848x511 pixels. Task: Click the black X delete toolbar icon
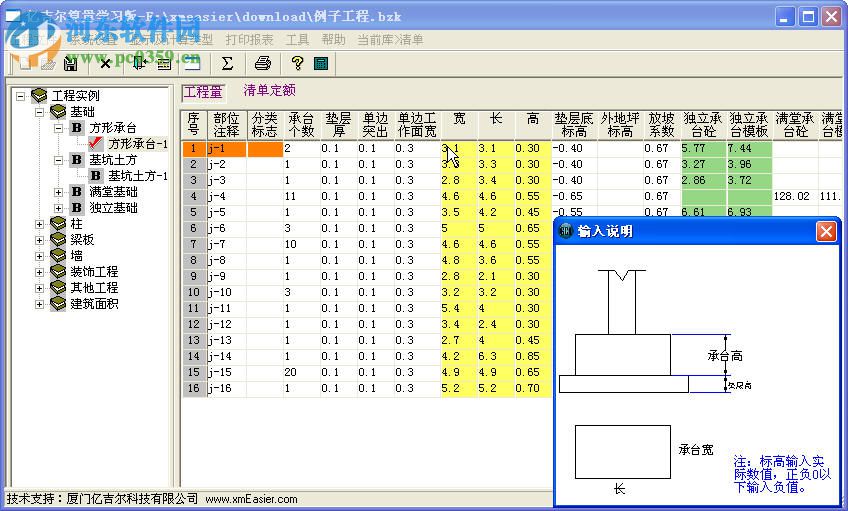(105, 64)
